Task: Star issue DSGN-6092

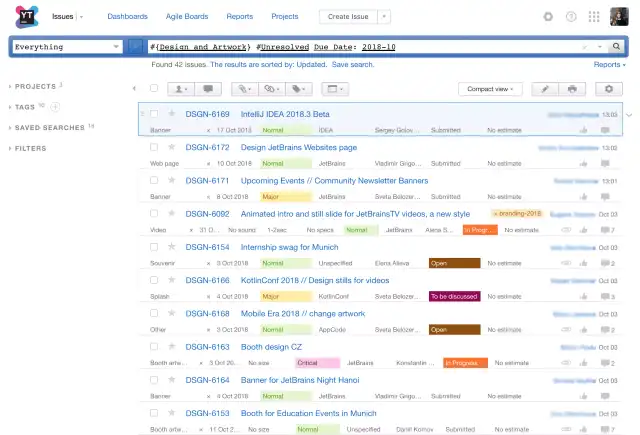Action: [x=172, y=213]
